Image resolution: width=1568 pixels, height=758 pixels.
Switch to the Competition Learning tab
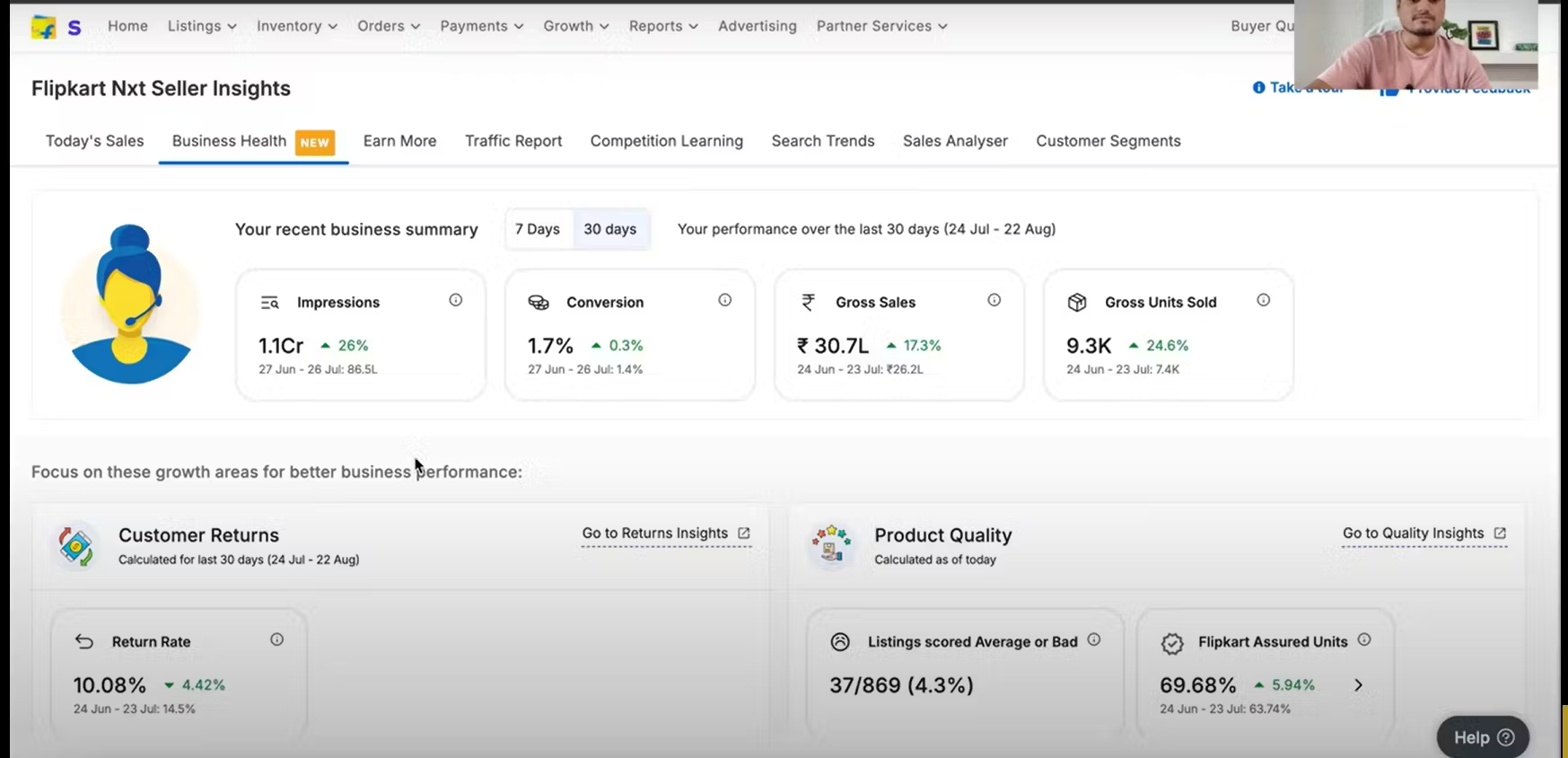(x=667, y=141)
